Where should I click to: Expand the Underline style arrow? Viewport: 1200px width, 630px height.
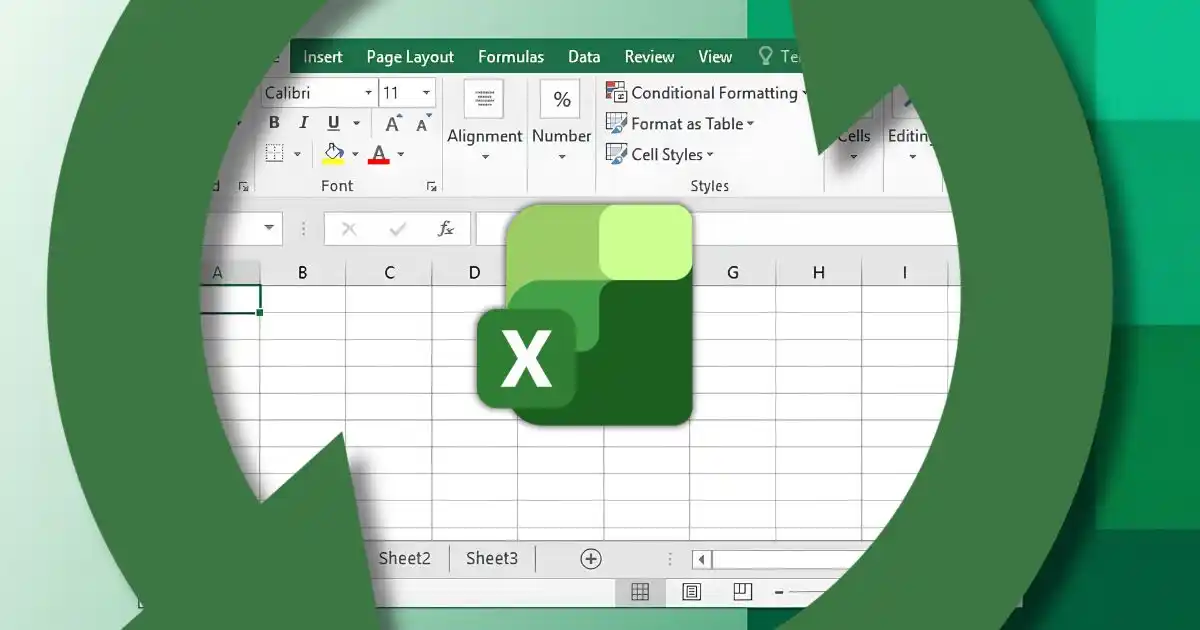pos(357,124)
